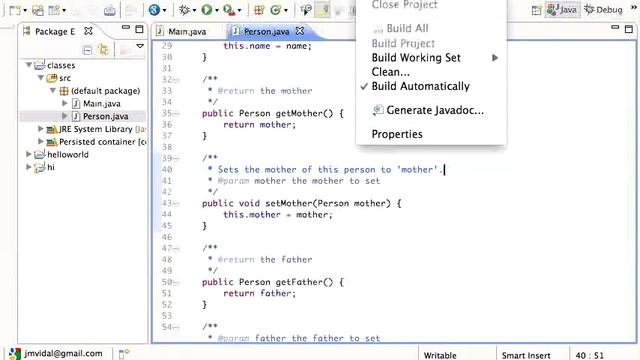Image resolution: width=640 pixels, height=360 pixels.
Task: Click the New wizard toolbar icon
Action: pos(15,10)
